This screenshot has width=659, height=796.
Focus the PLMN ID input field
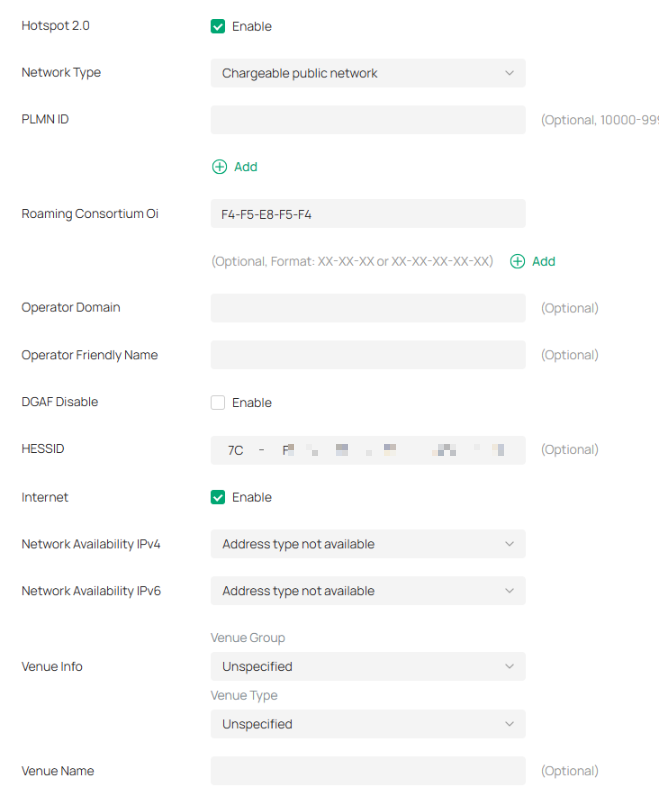pyautogui.click(x=367, y=120)
